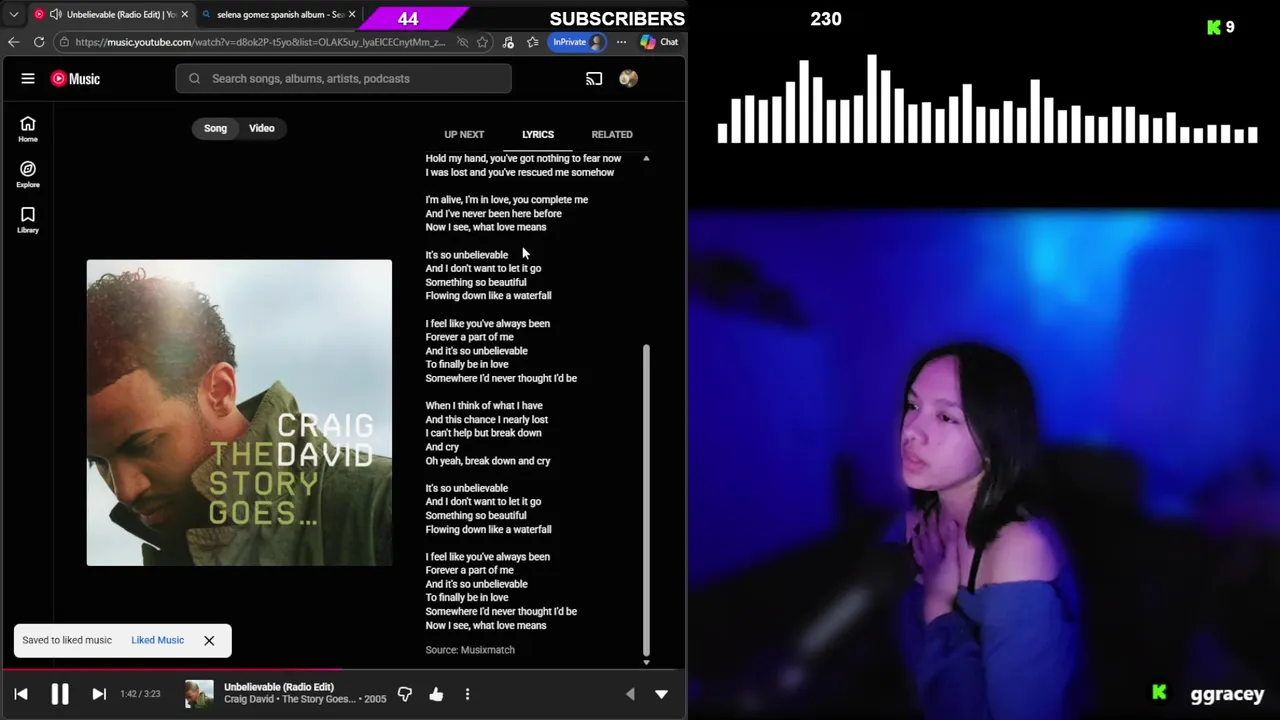Open the hamburger guide menu

tap(28, 78)
